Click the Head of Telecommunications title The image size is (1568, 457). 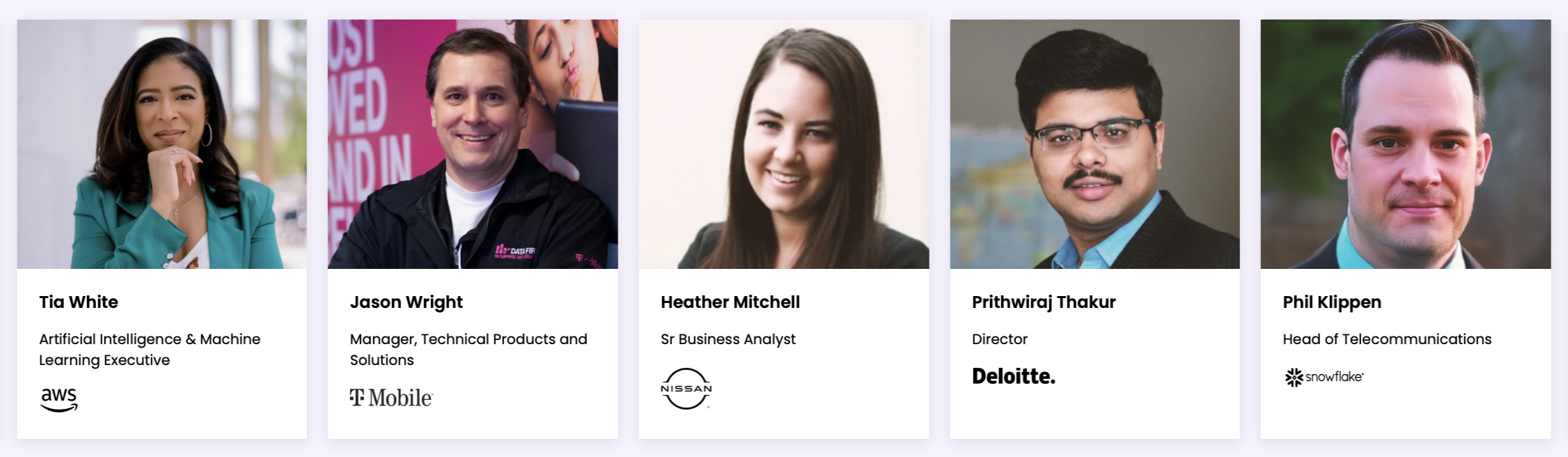click(x=1387, y=339)
